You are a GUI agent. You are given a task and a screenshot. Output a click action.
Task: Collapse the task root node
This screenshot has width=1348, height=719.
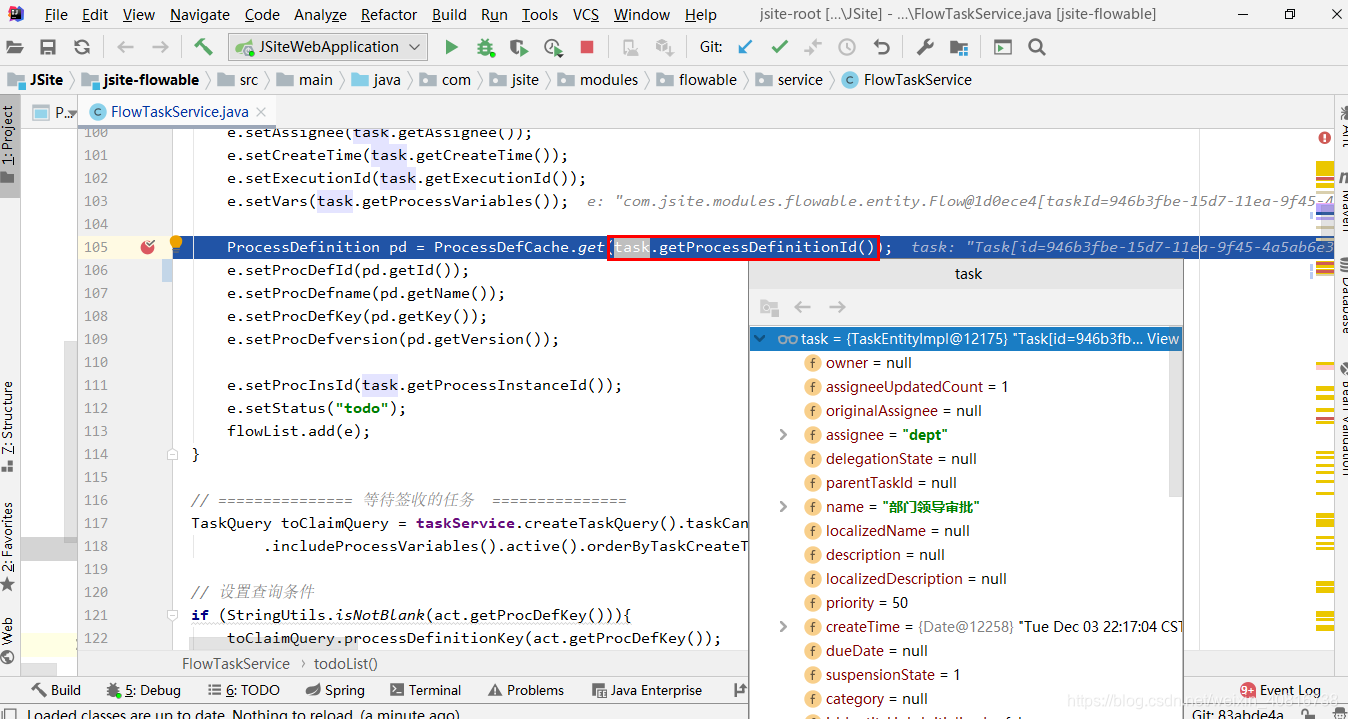pos(761,339)
